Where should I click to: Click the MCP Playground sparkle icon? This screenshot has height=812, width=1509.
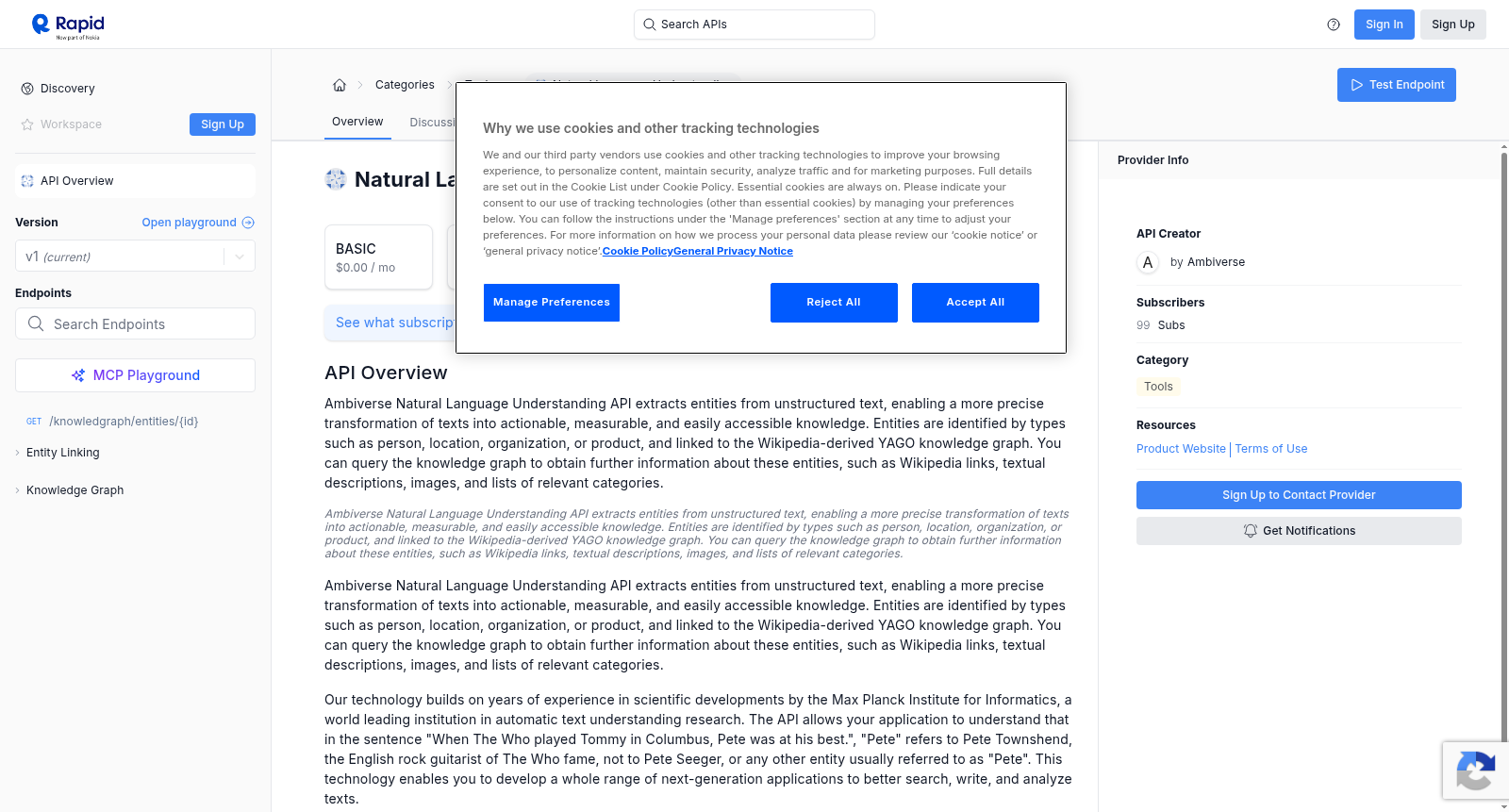pyautogui.click(x=78, y=375)
